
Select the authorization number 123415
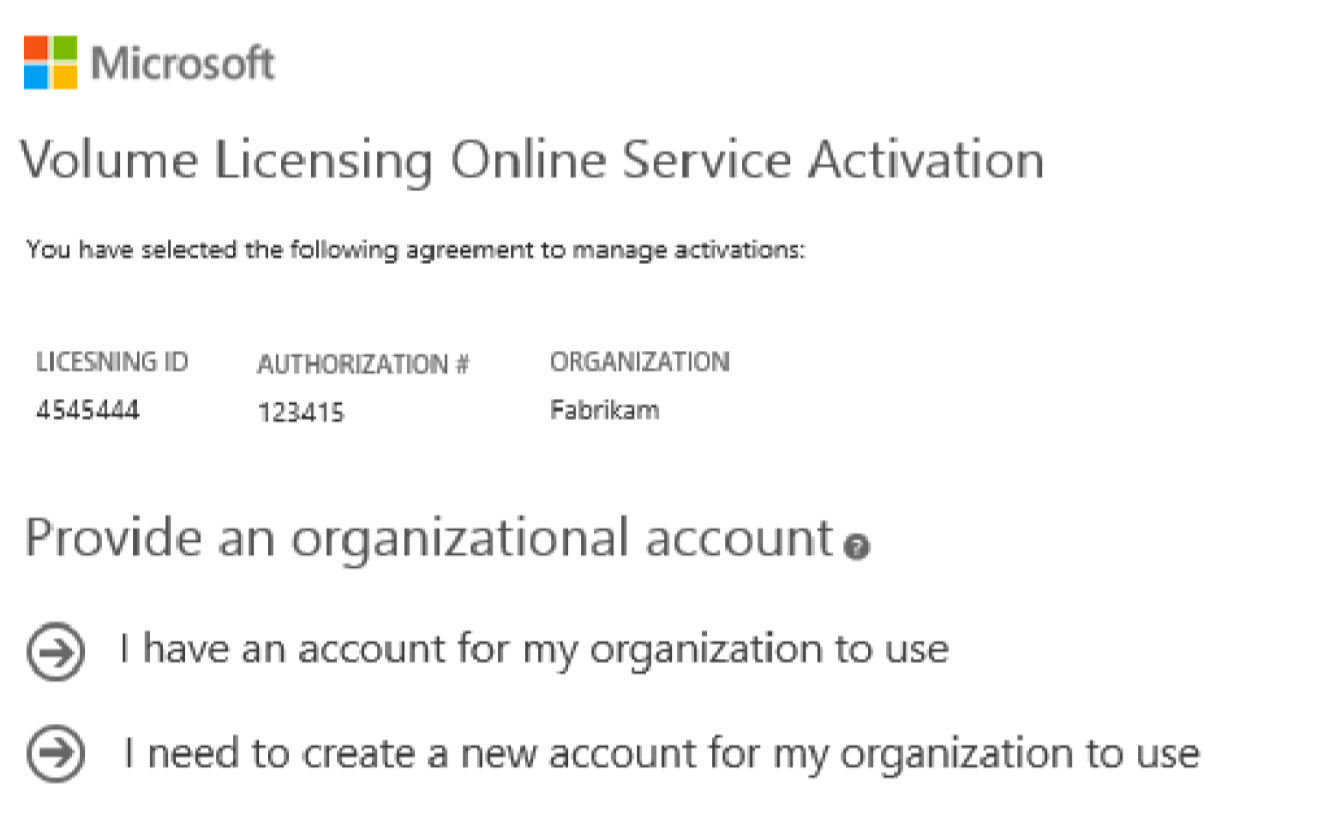tap(300, 412)
